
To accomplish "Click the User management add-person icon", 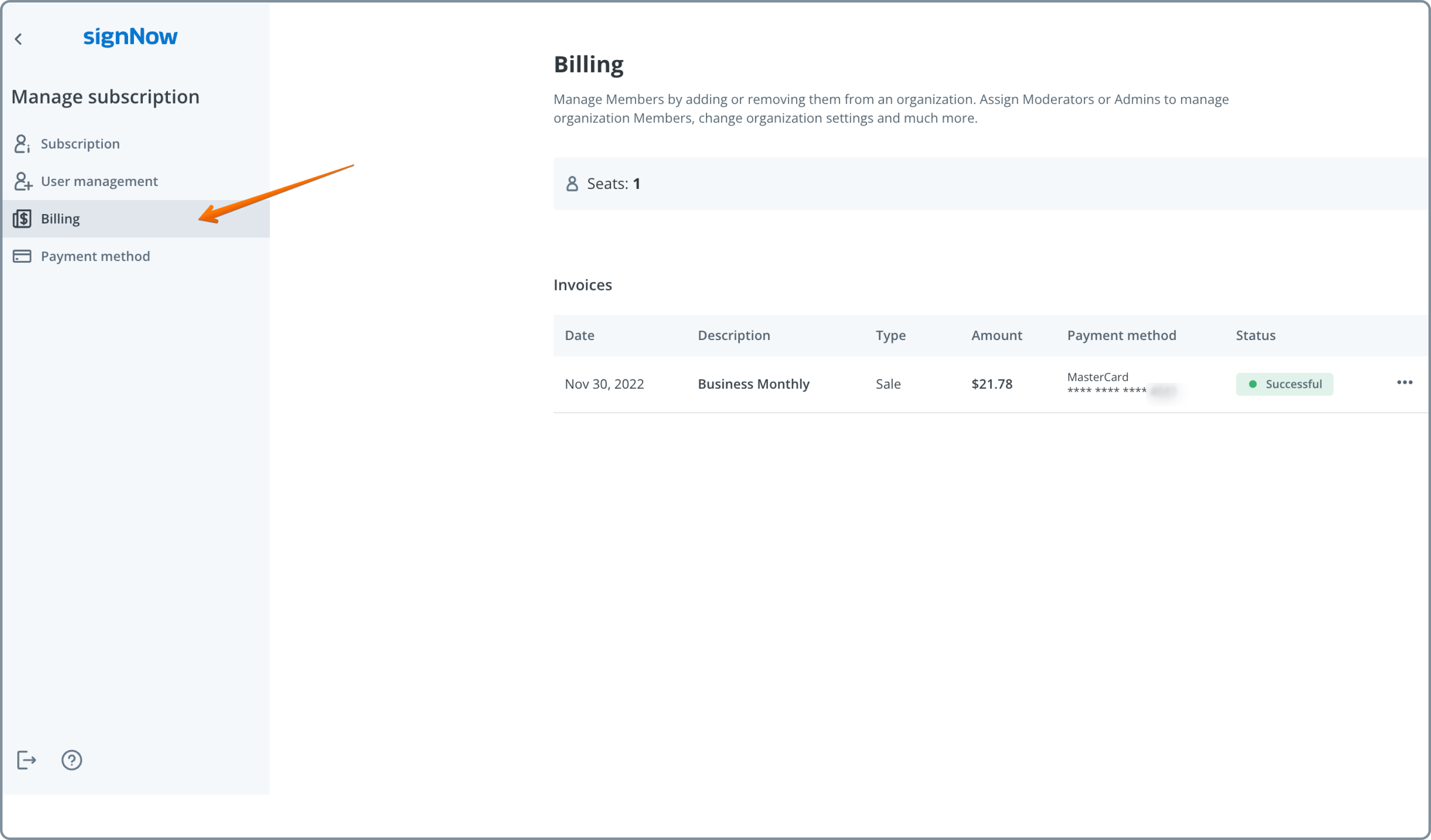I will 23,182.
